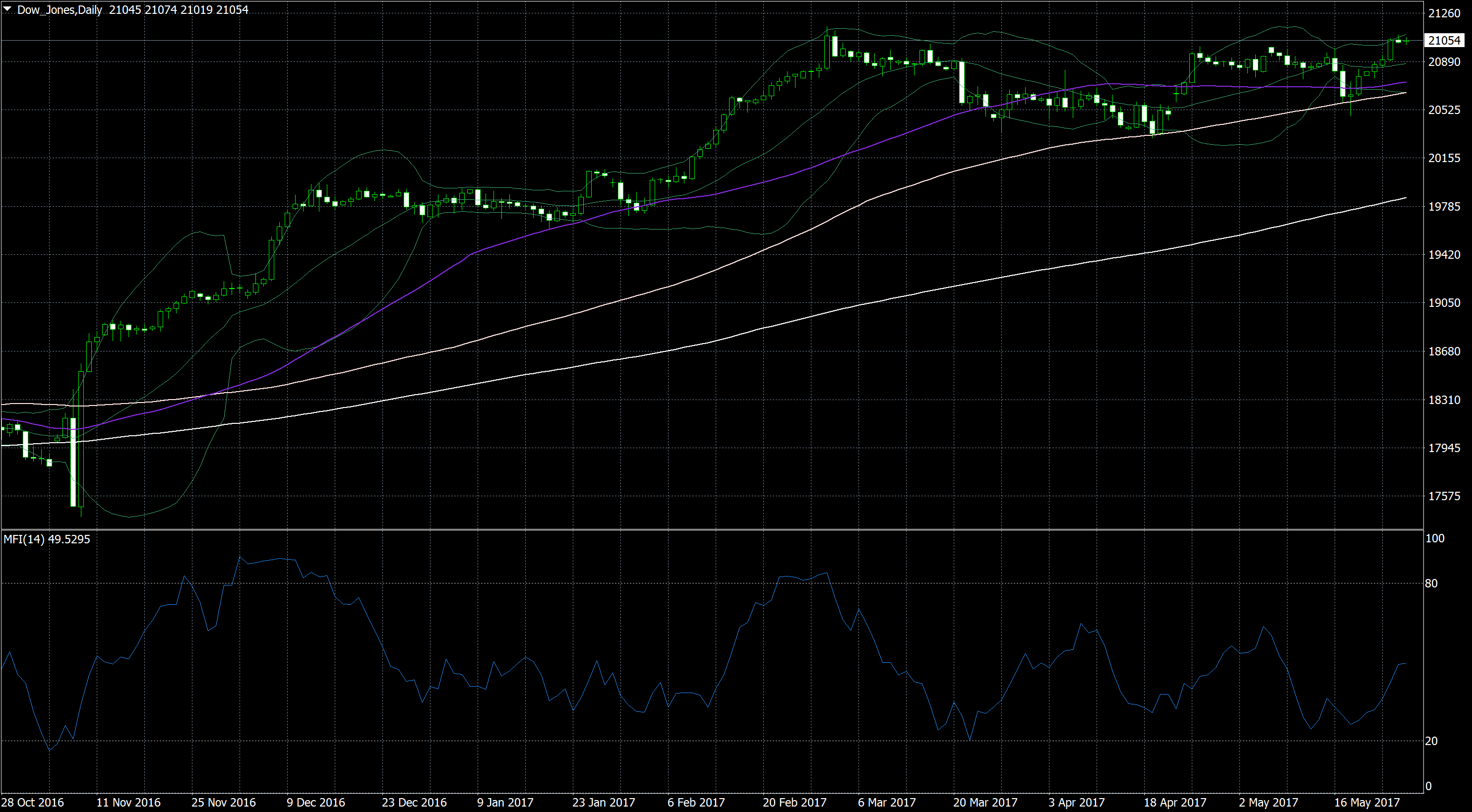Click the OHLC values 21045 21074 21019 21054
1472x812 pixels.
pos(179,10)
